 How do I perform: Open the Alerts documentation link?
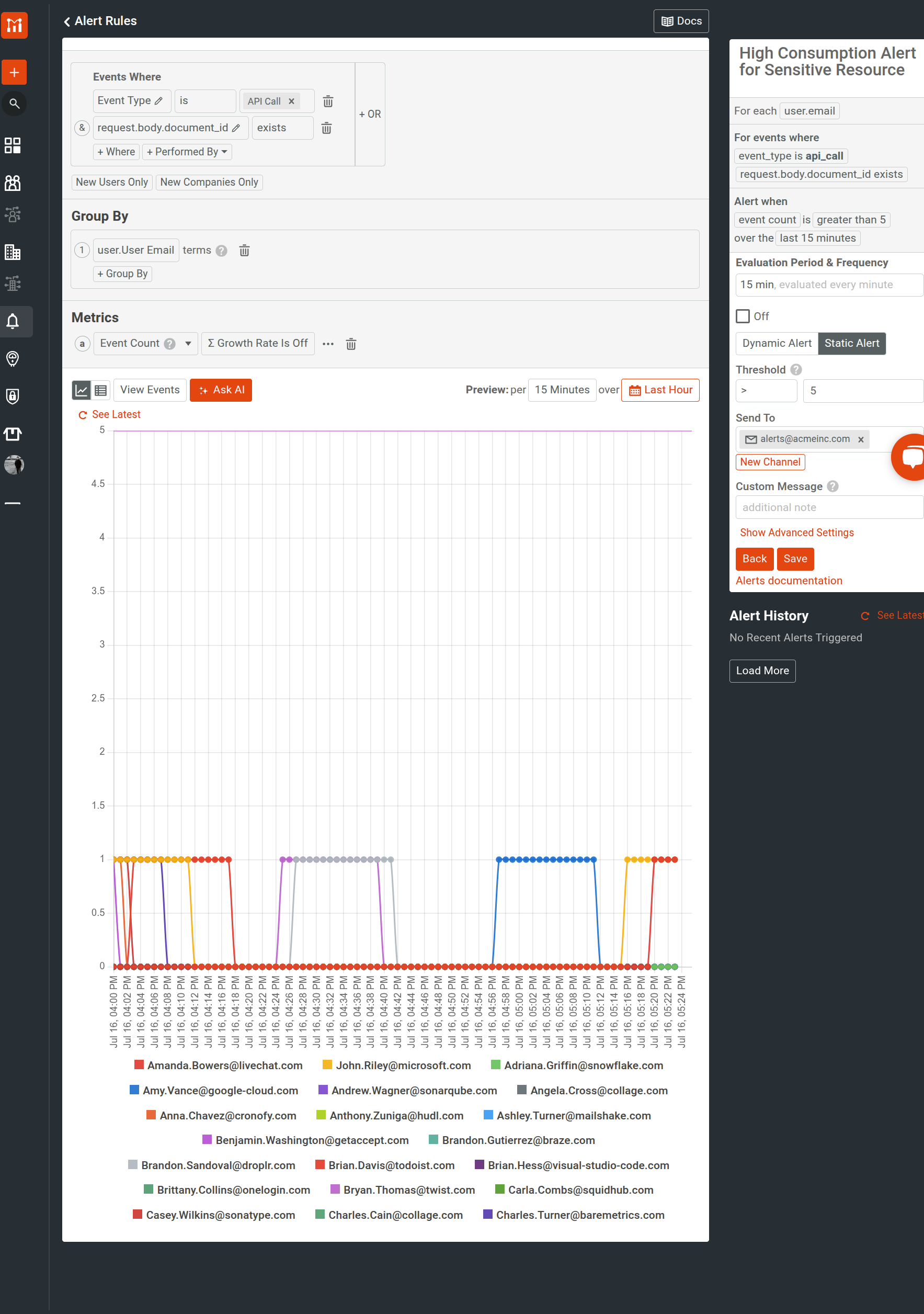tap(789, 580)
